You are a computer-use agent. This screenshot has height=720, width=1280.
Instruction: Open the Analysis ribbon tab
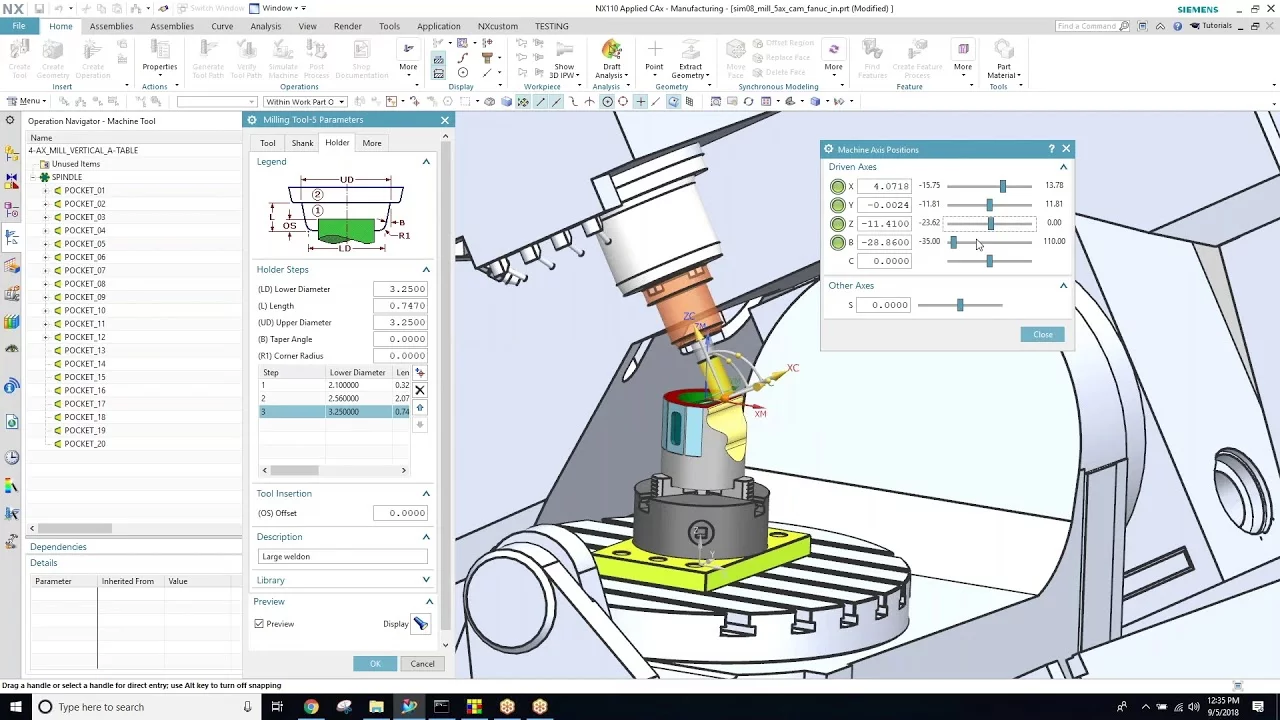click(265, 26)
